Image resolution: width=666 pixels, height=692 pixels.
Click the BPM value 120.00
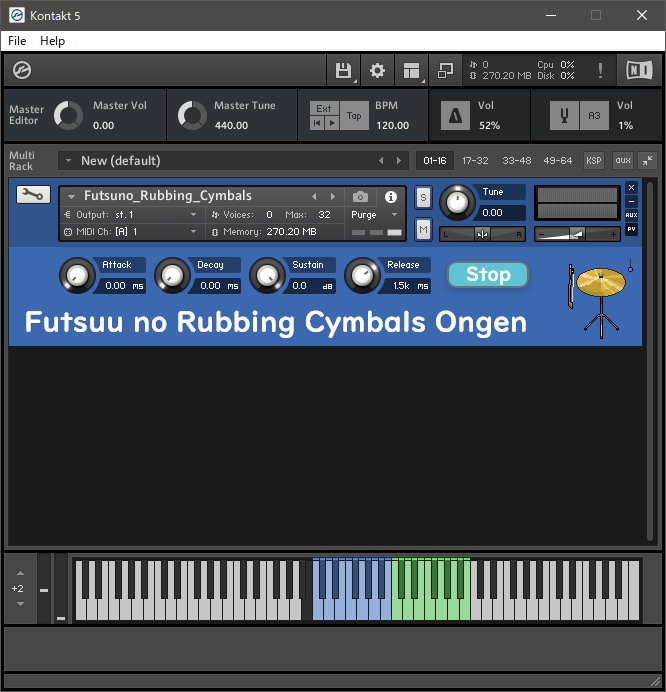(x=392, y=125)
